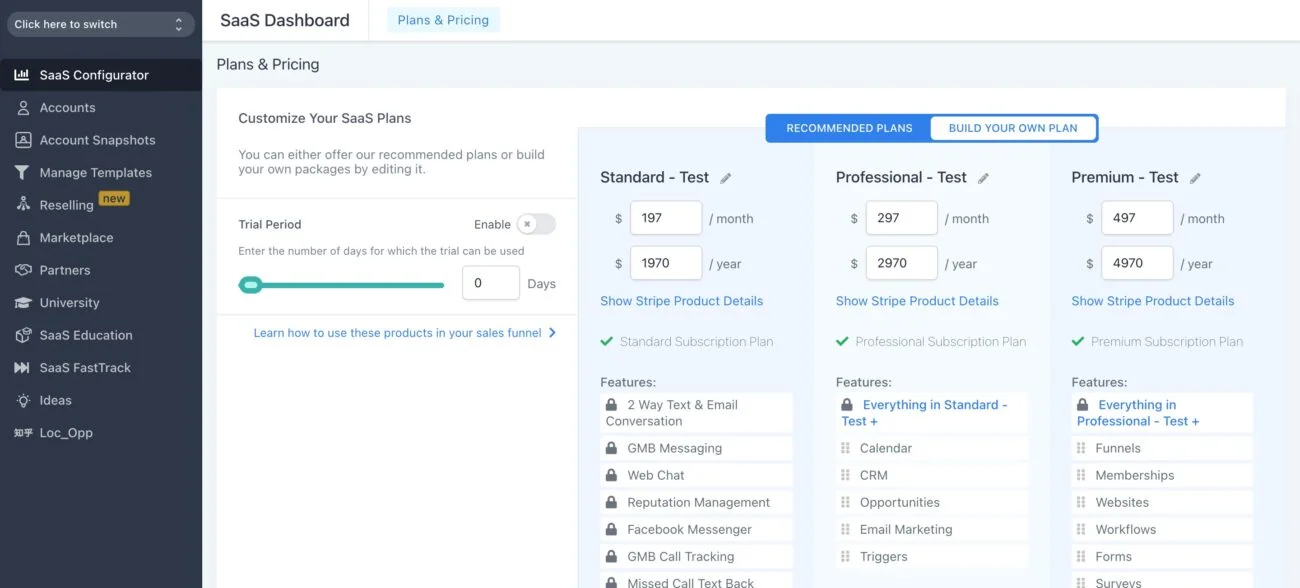Screen dimensions: 1300x588
Task: Switch to the BUILD YOUR OWN PLAN tab
Action: 1013,127
